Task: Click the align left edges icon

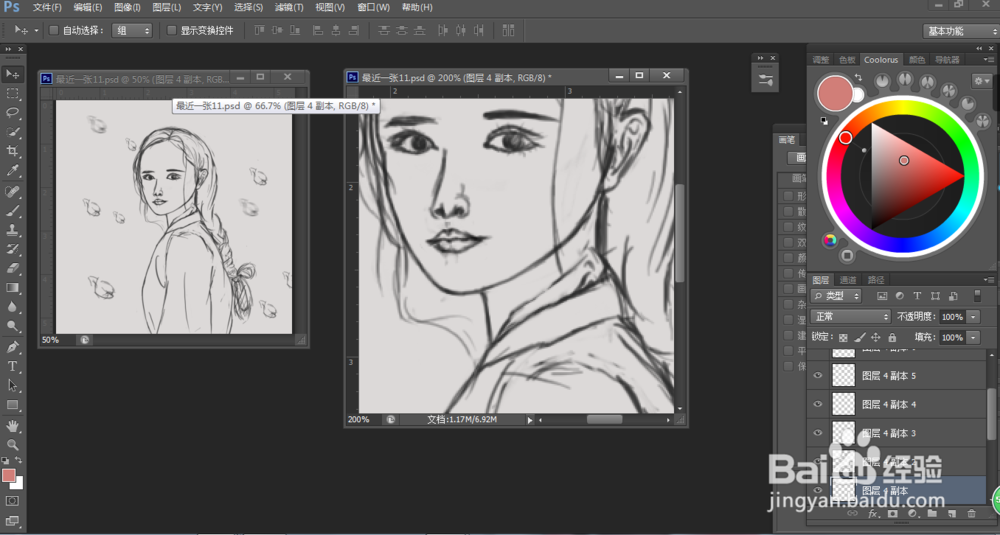Action: (x=318, y=30)
